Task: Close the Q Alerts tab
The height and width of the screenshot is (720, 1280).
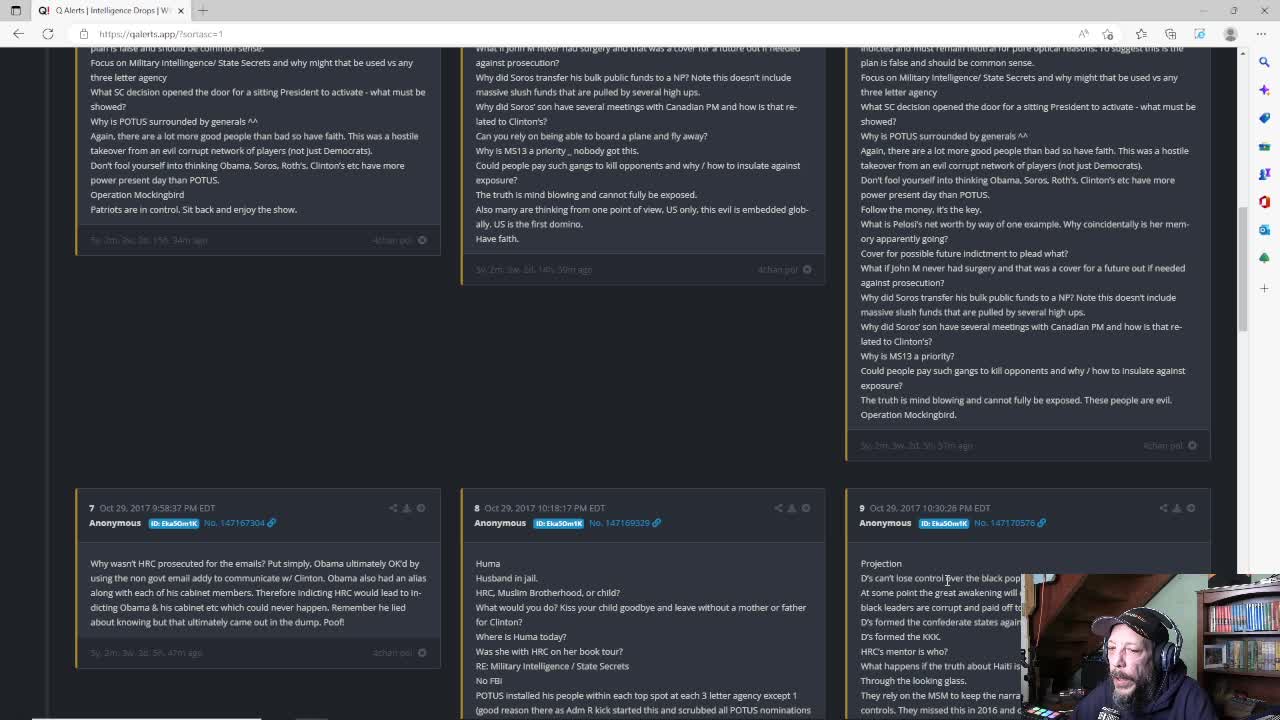Action: (181, 10)
